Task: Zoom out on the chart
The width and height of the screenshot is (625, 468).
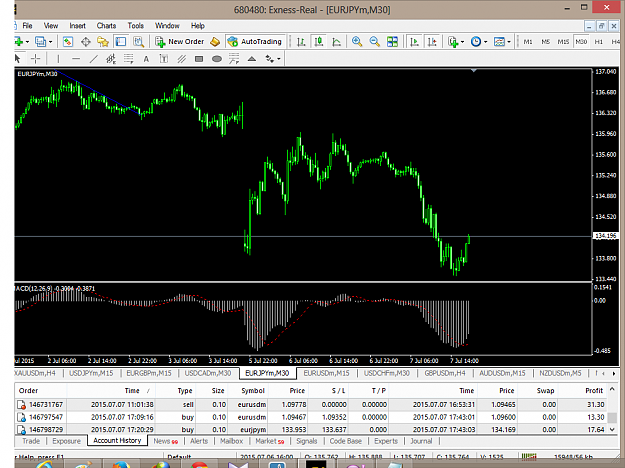Action: click(x=374, y=41)
